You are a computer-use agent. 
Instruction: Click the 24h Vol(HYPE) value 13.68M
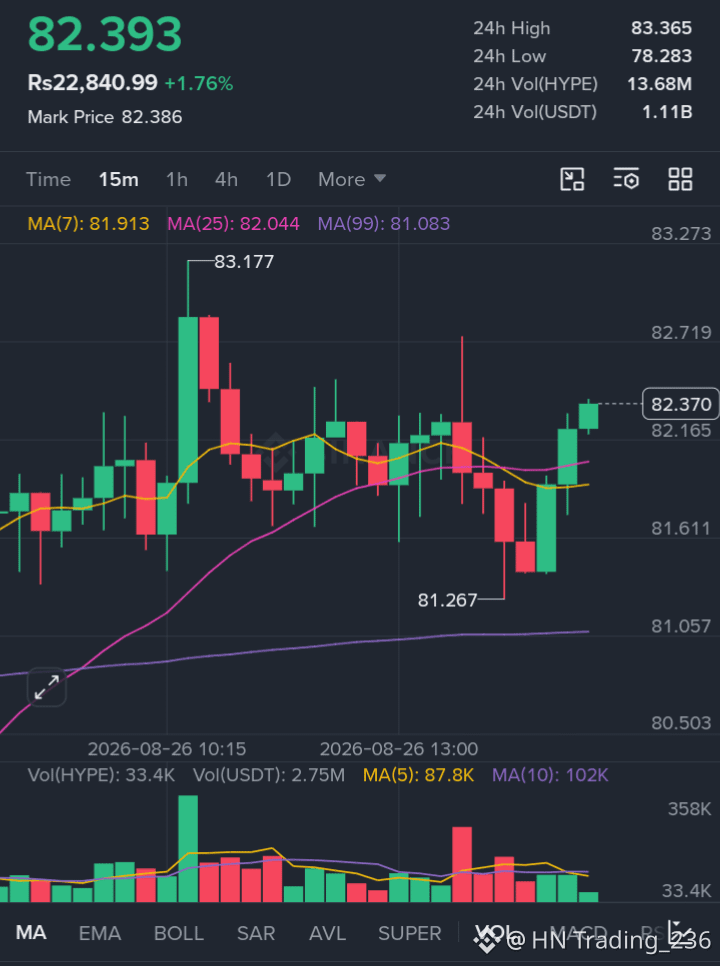[x=660, y=84]
